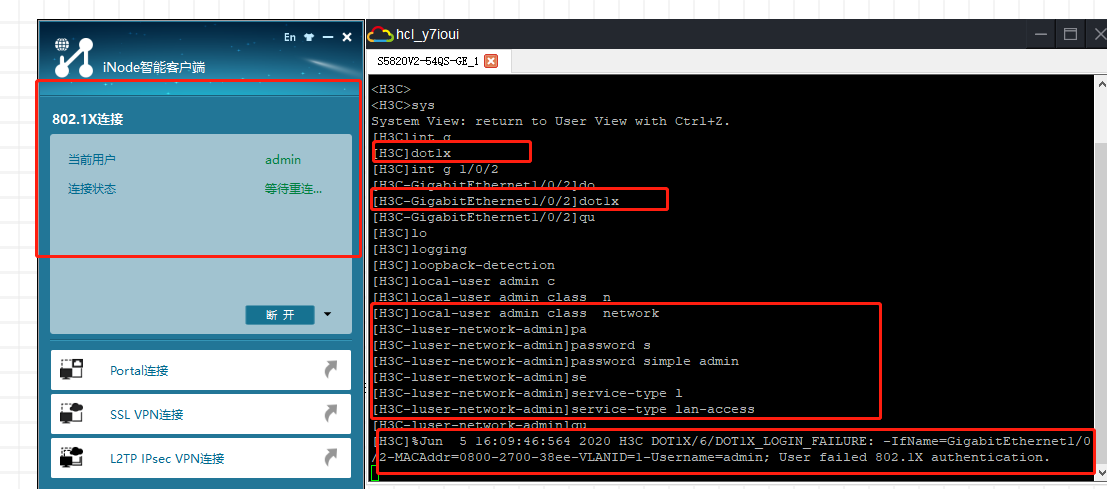Click the SSL VPN连接 computer icon
Image resolution: width=1107 pixels, height=489 pixels.
point(71,413)
